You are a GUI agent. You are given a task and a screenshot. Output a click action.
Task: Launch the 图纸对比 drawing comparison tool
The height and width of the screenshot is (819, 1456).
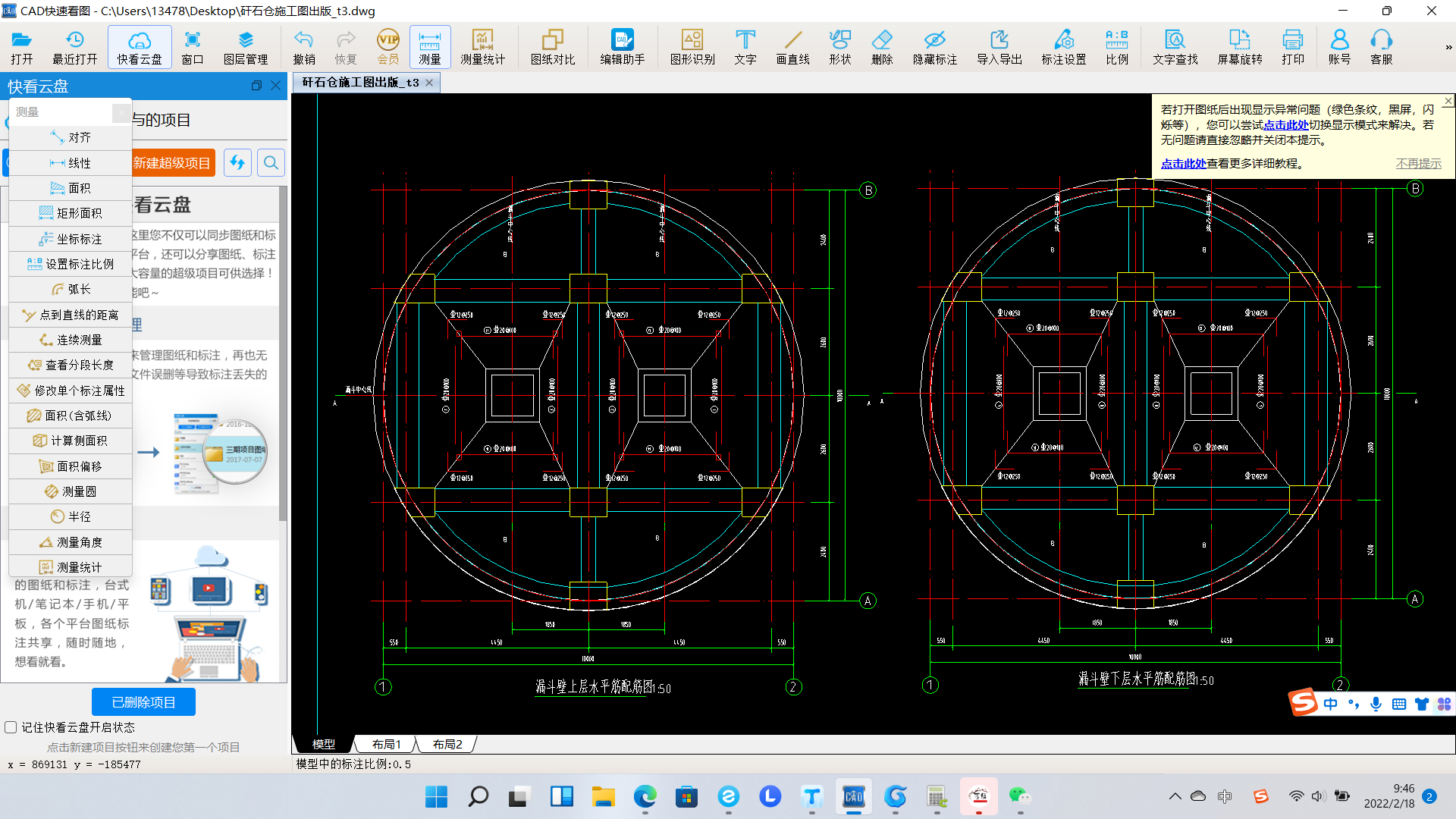553,47
